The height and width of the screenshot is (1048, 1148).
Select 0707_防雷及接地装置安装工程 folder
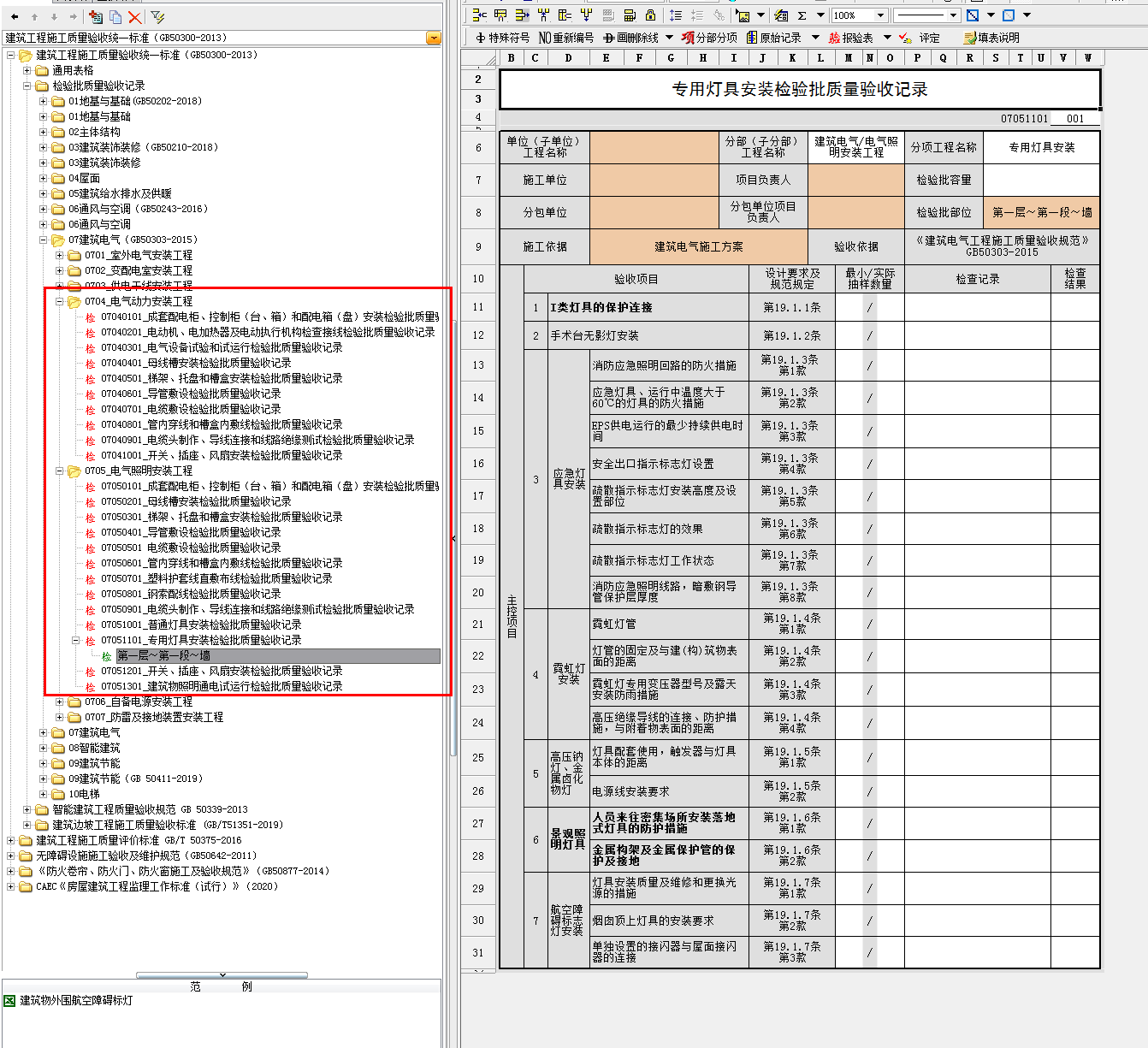(154, 717)
